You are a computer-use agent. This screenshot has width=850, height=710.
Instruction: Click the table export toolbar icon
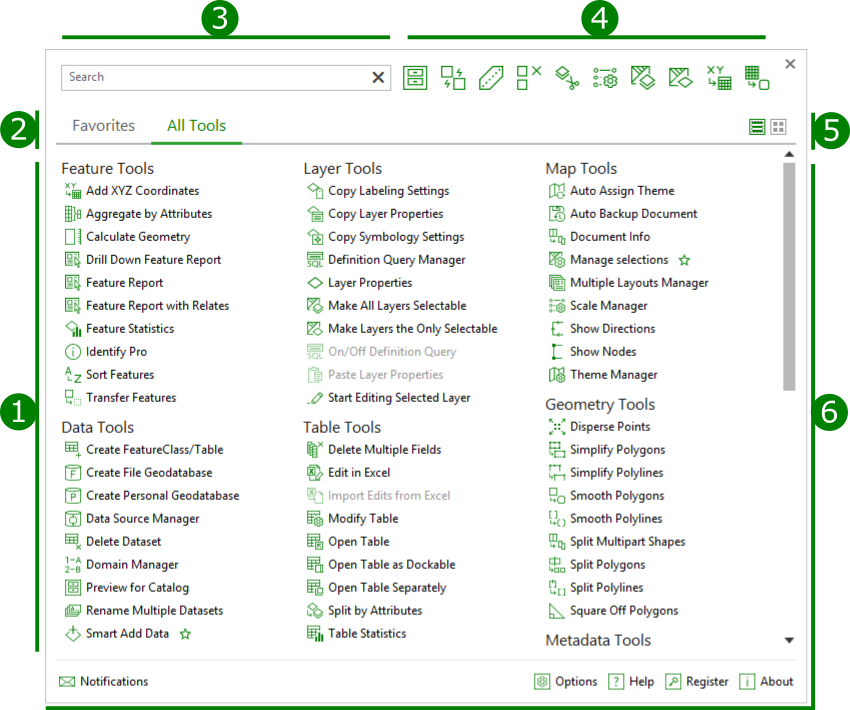757,78
